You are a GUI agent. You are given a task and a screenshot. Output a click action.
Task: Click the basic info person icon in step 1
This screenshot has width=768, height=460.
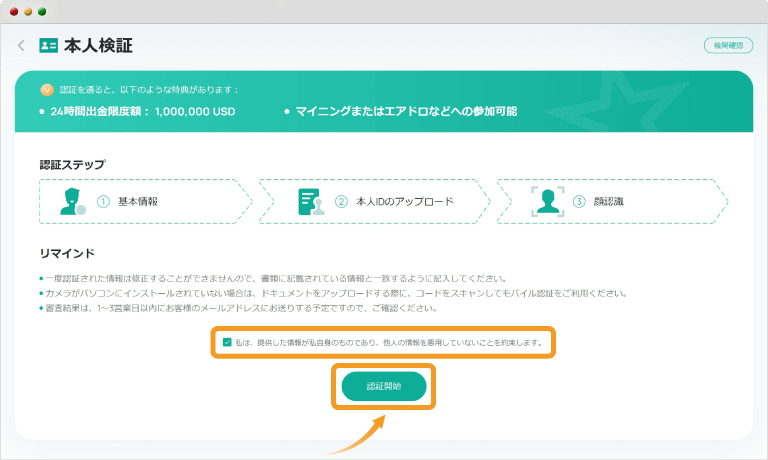pyautogui.click(x=72, y=201)
